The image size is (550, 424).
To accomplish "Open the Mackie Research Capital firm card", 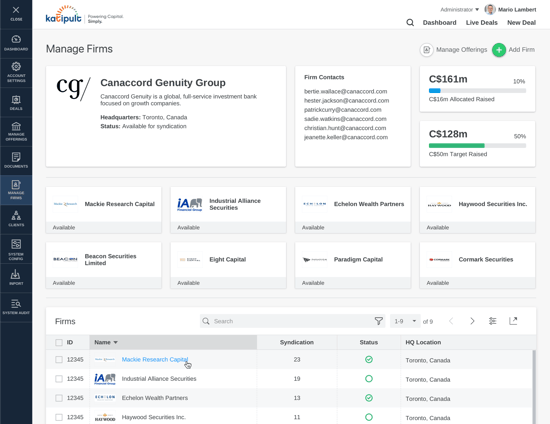I will click(103, 210).
